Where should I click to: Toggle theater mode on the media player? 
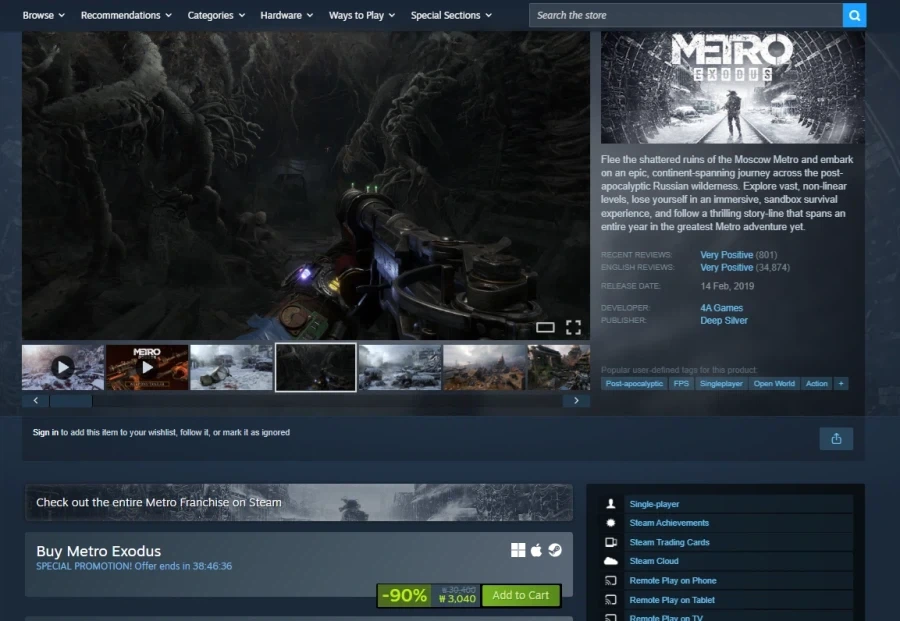coord(545,327)
